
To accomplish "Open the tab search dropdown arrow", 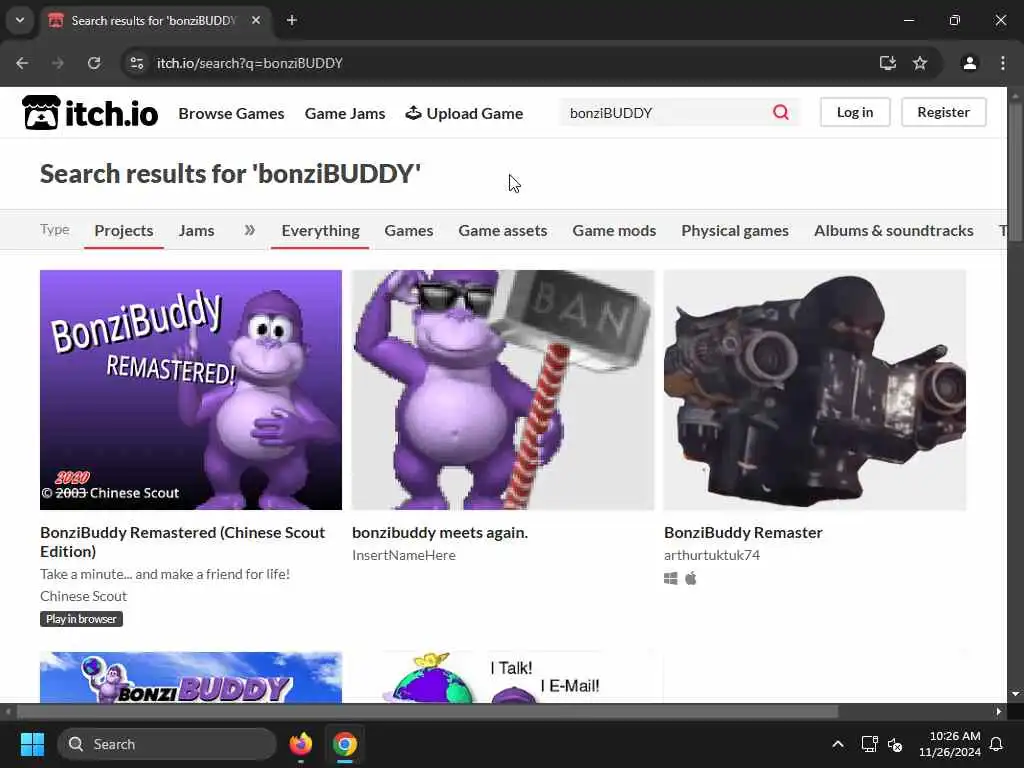I will tap(20, 20).
